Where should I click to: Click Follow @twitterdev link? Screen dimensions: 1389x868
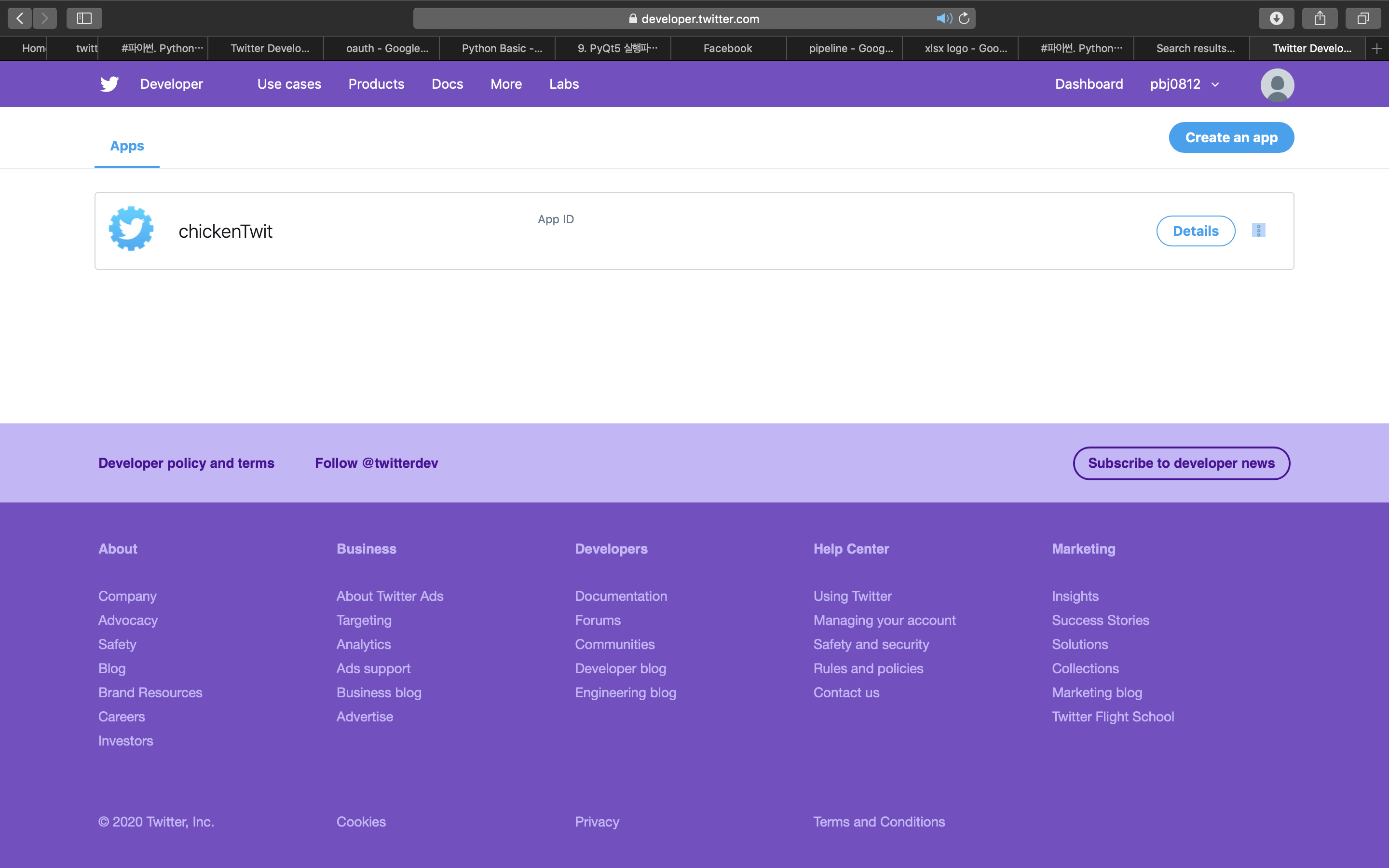tap(376, 463)
